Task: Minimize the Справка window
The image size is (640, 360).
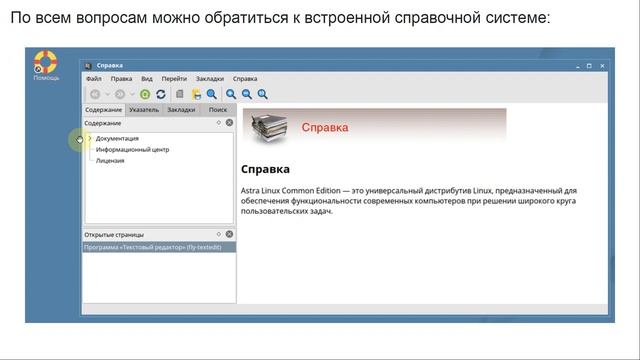Action: (578, 66)
